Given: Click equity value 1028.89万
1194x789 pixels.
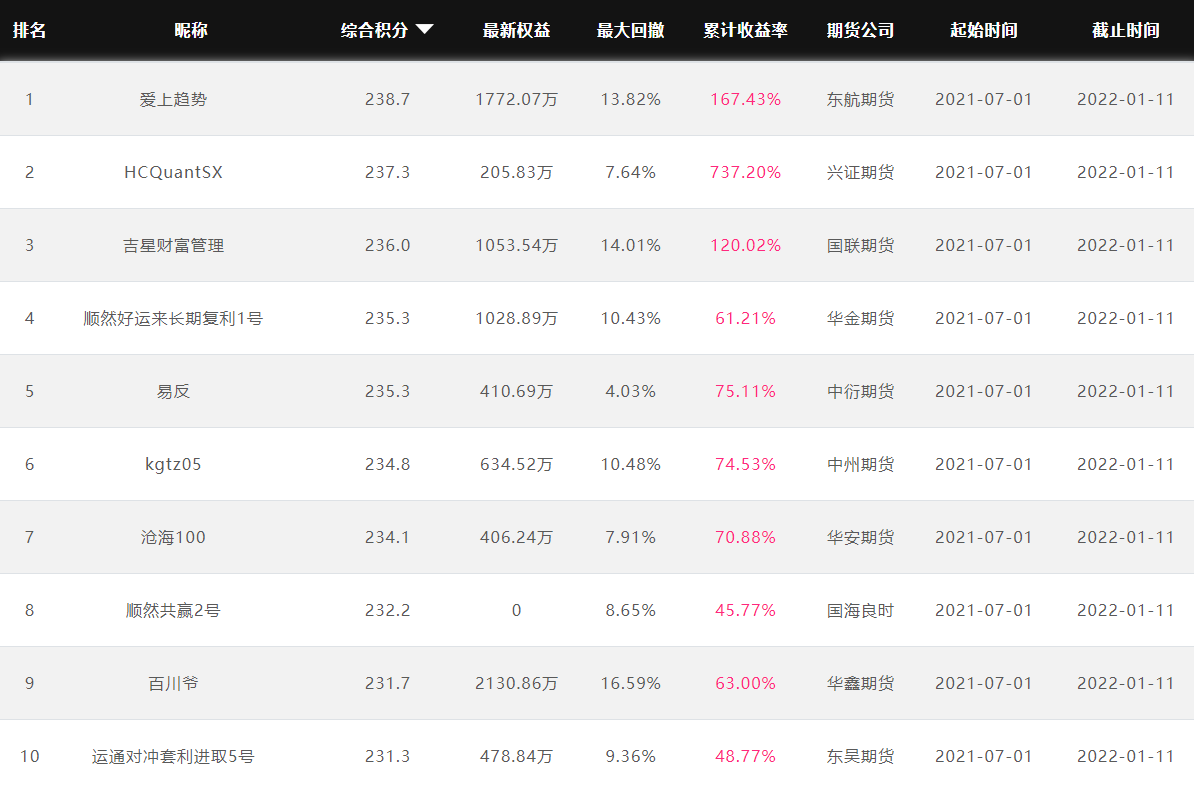Looking at the screenshot, I should [x=516, y=318].
